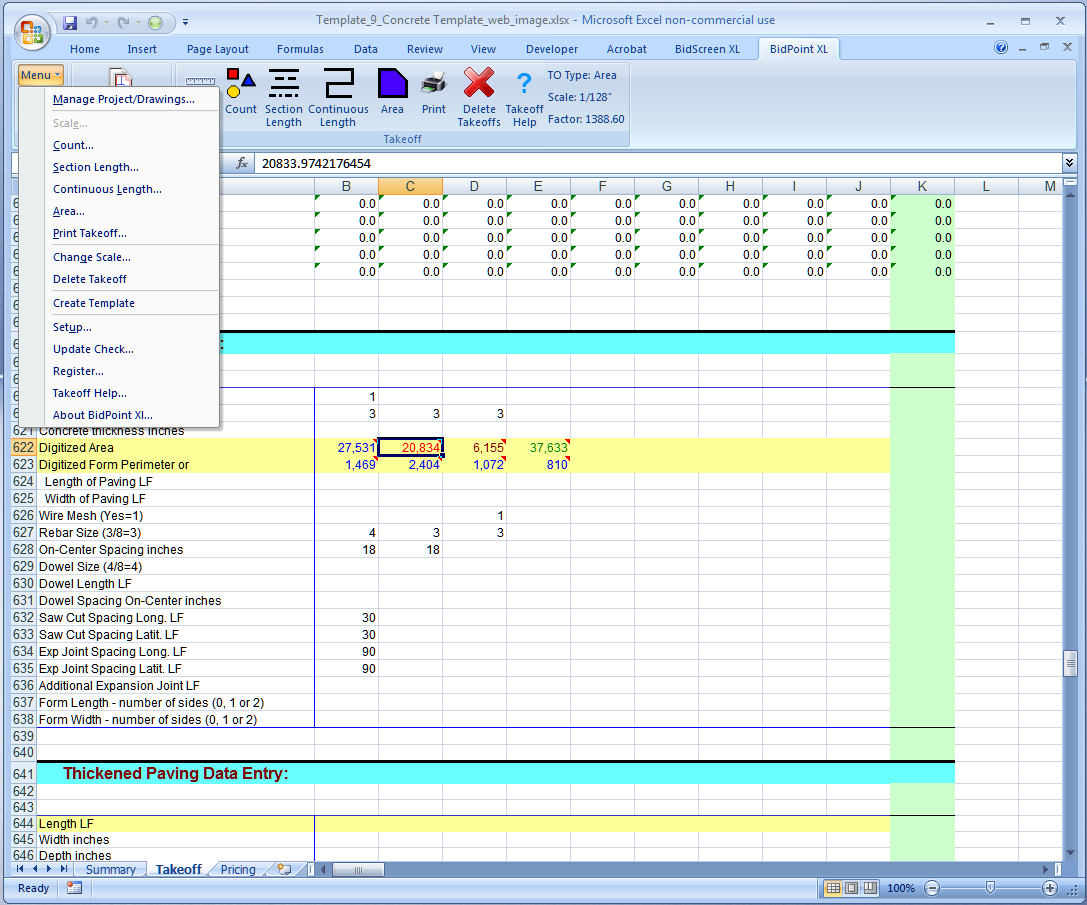
Task: Open the BidPoint Menu dropdown
Action: tap(40, 74)
